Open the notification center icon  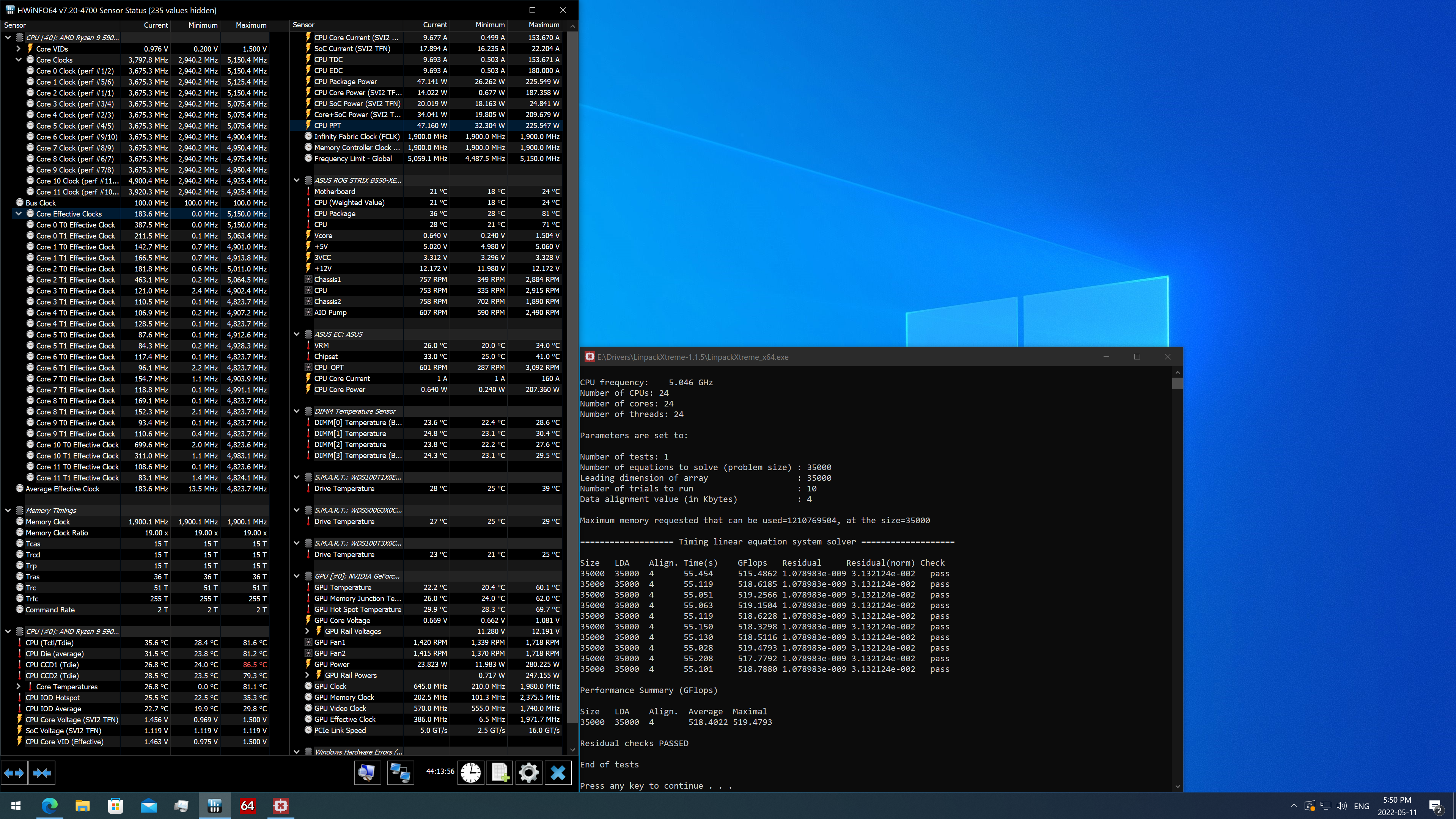[1436, 806]
